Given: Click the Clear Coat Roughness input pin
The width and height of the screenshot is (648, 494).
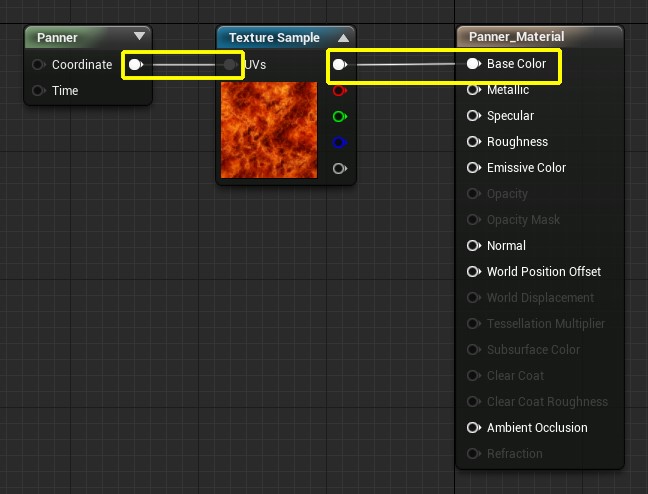Looking at the screenshot, I should 474,401.
